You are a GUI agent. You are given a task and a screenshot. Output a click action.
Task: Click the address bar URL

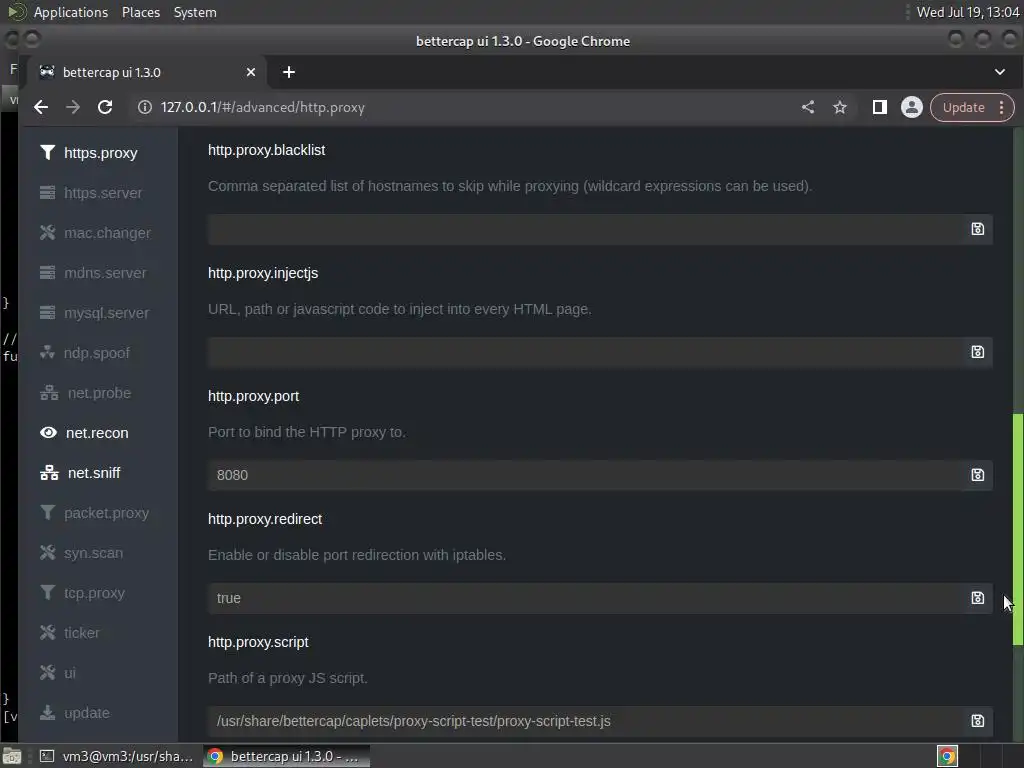click(263, 107)
